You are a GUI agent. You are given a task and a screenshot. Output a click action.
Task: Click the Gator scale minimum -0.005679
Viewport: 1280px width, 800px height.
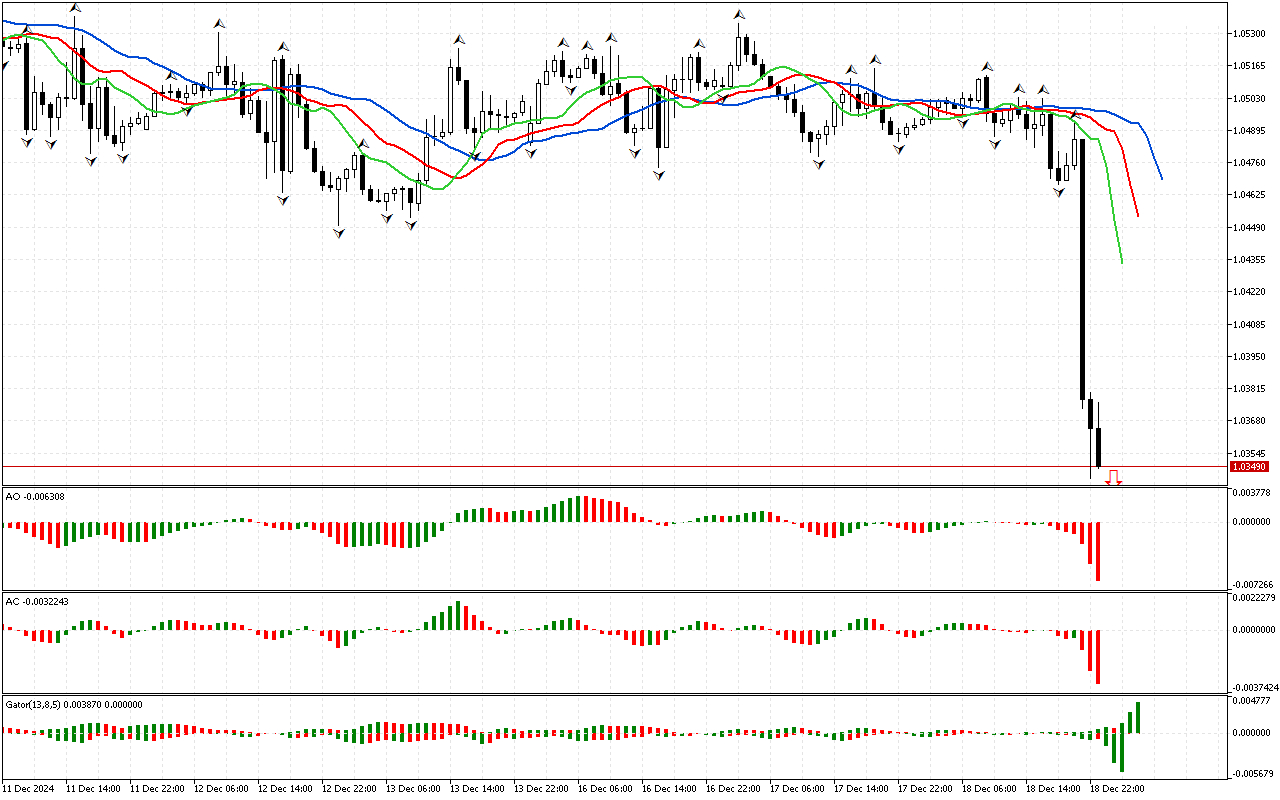click(x=1253, y=773)
